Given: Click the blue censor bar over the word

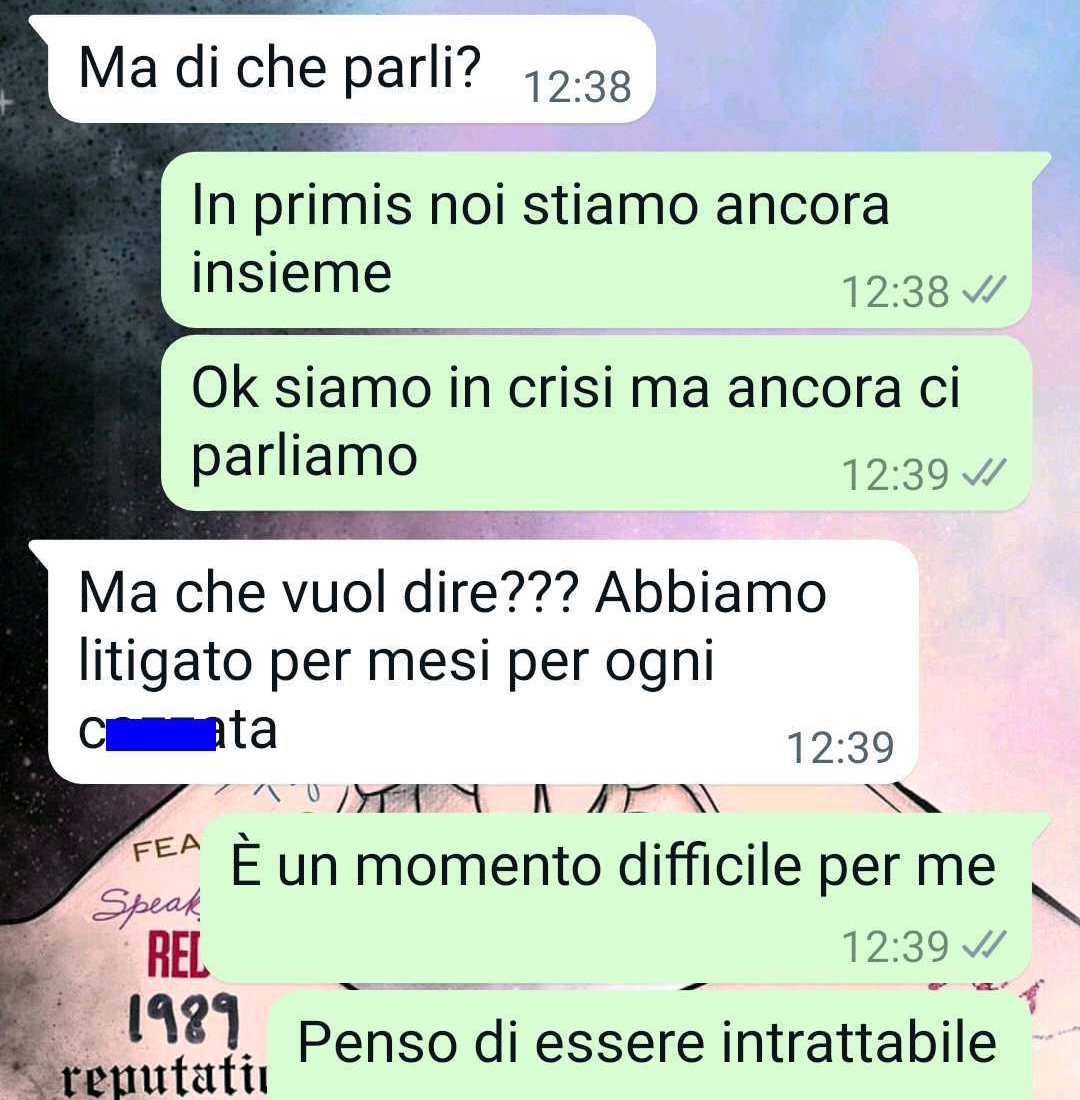Looking at the screenshot, I should 161,735.
